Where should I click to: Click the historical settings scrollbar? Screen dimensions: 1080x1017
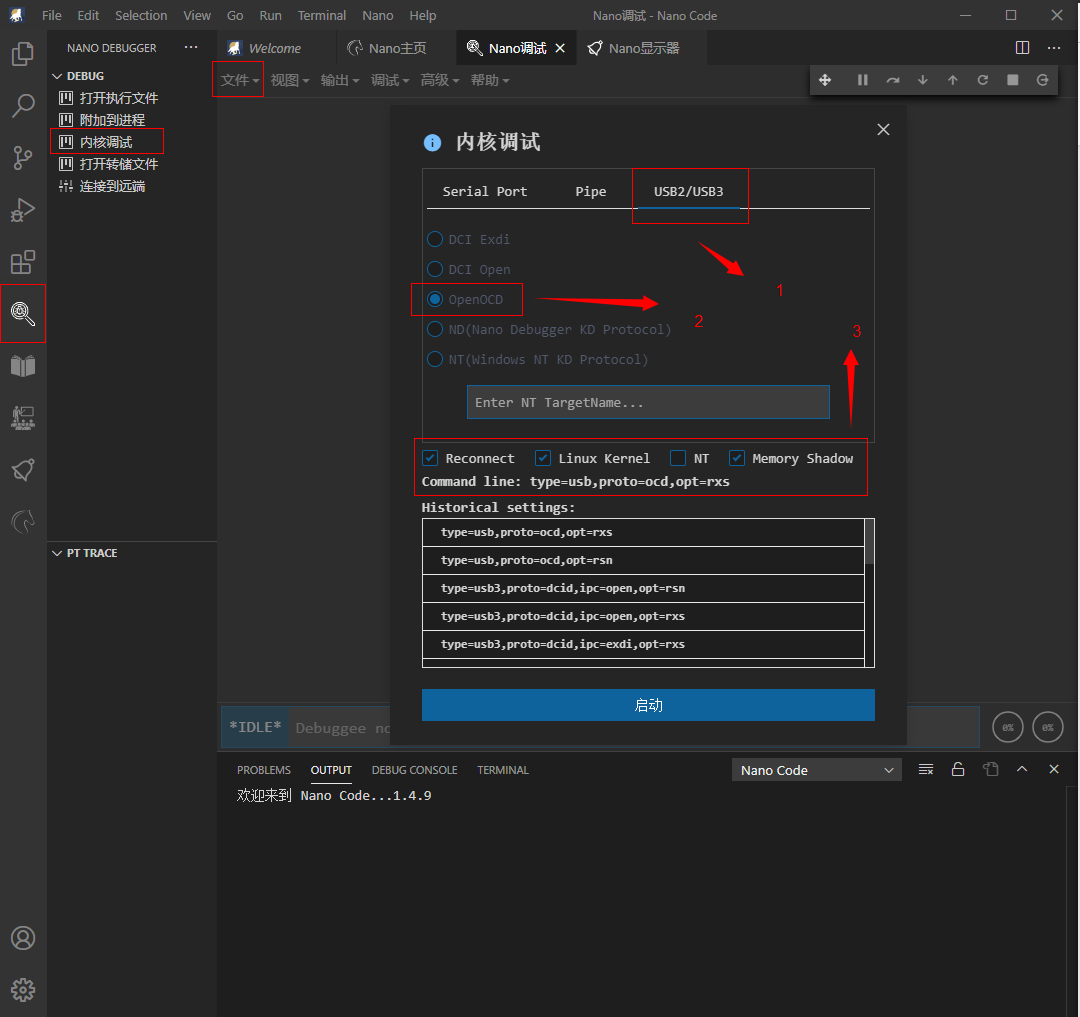pyautogui.click(x=869, y=541)
